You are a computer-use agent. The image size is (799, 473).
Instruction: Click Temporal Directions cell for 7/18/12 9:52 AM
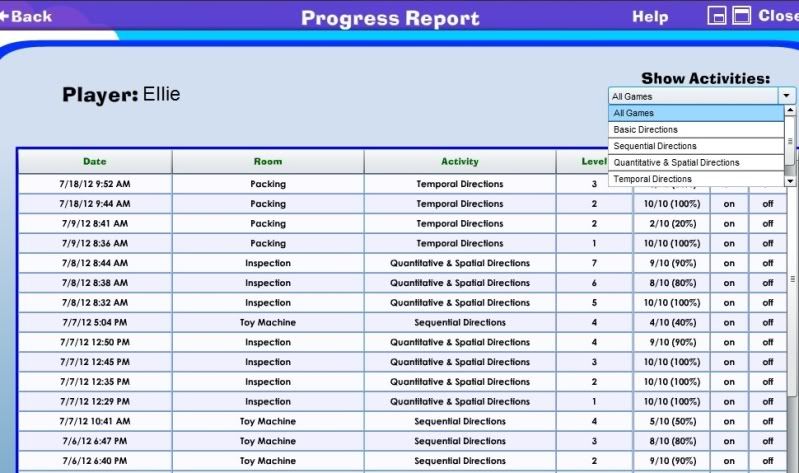[x=460, y=184]
